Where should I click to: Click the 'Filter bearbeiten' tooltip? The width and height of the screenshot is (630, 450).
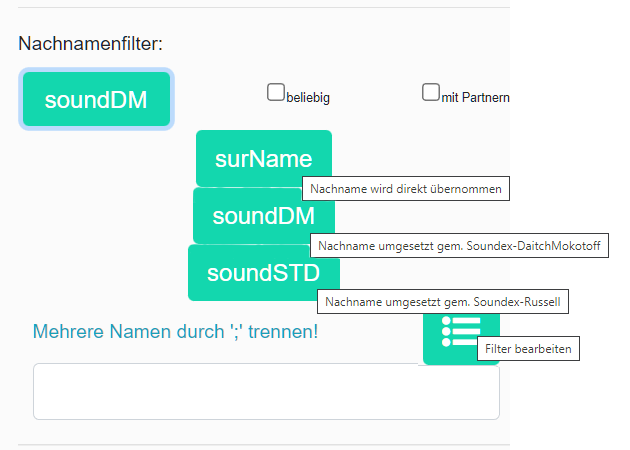pyautogui.click(x=529, y=349)
